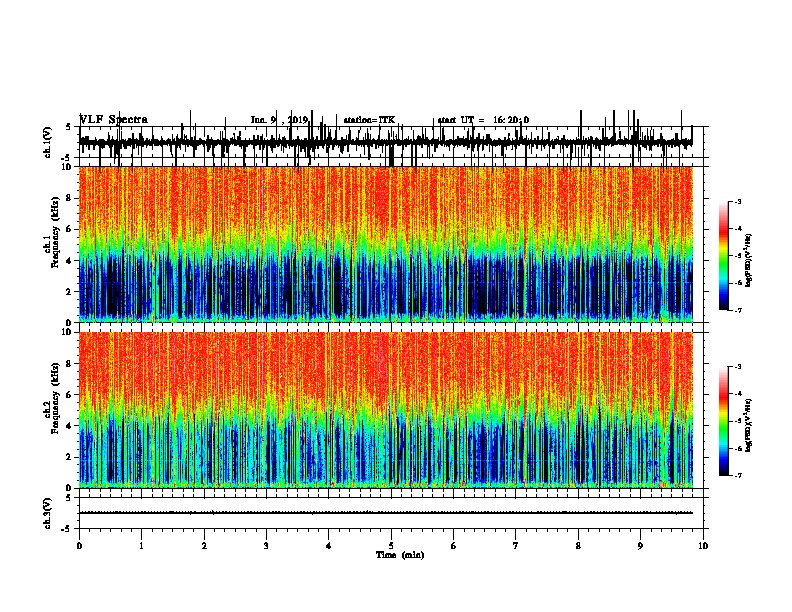Click the time-axis tick label "2"
This screenshot has width=792, height=612.
pyautogui.click(x=204, y=546)
